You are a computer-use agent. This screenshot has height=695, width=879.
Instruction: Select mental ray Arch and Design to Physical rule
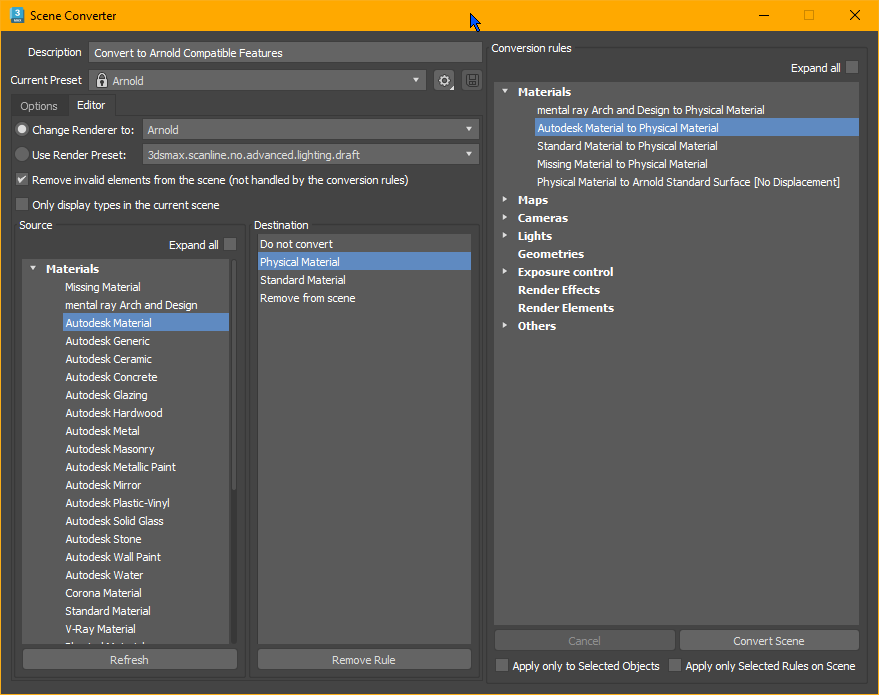[x=697, y=110]
